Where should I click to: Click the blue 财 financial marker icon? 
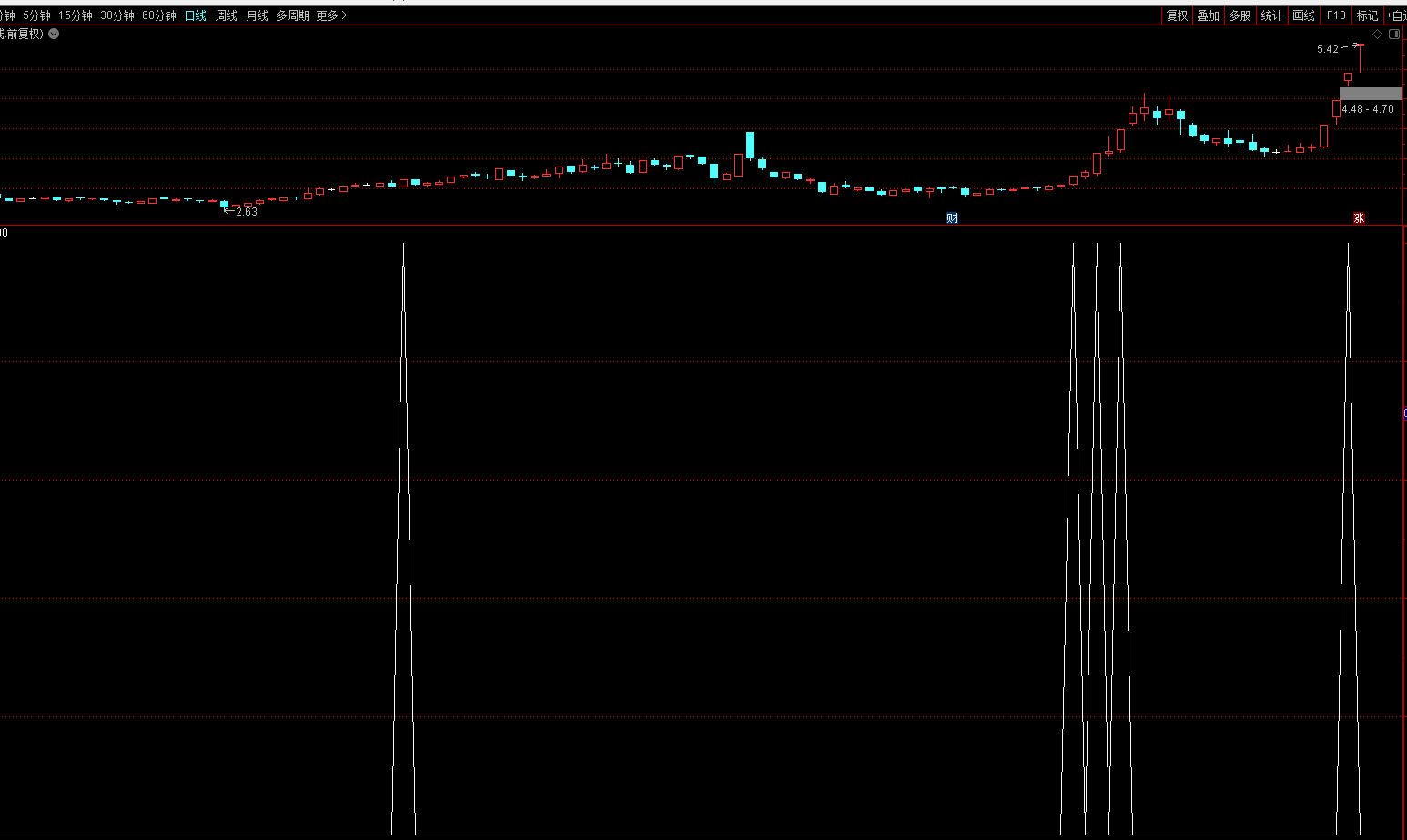coord(952,218)
